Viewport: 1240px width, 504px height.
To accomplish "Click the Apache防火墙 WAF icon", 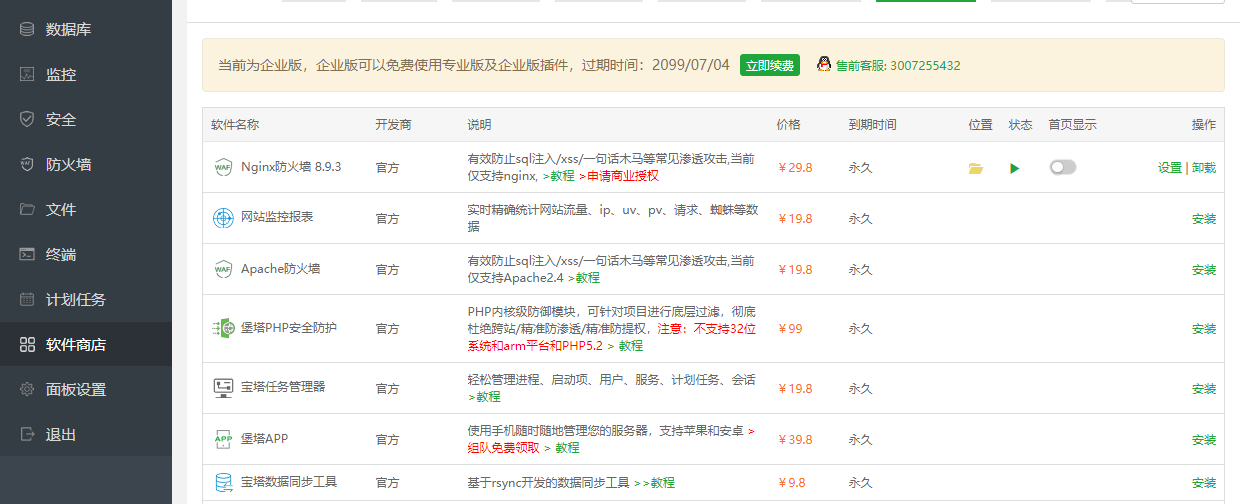I will tap(223, 269).
